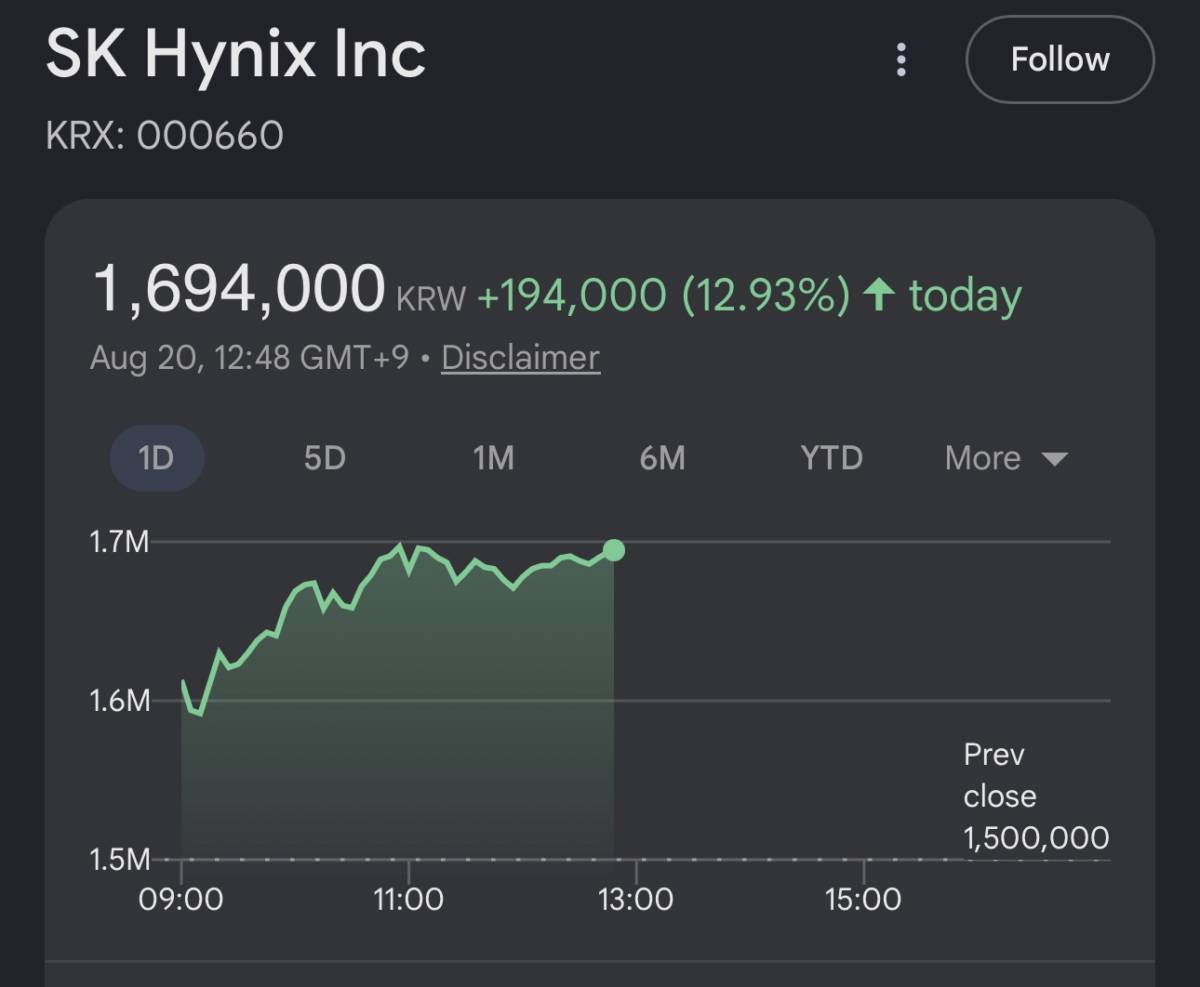Switch to the YTD chart range
This screenshot has width=1200, height=987.
tap(831, 458)
